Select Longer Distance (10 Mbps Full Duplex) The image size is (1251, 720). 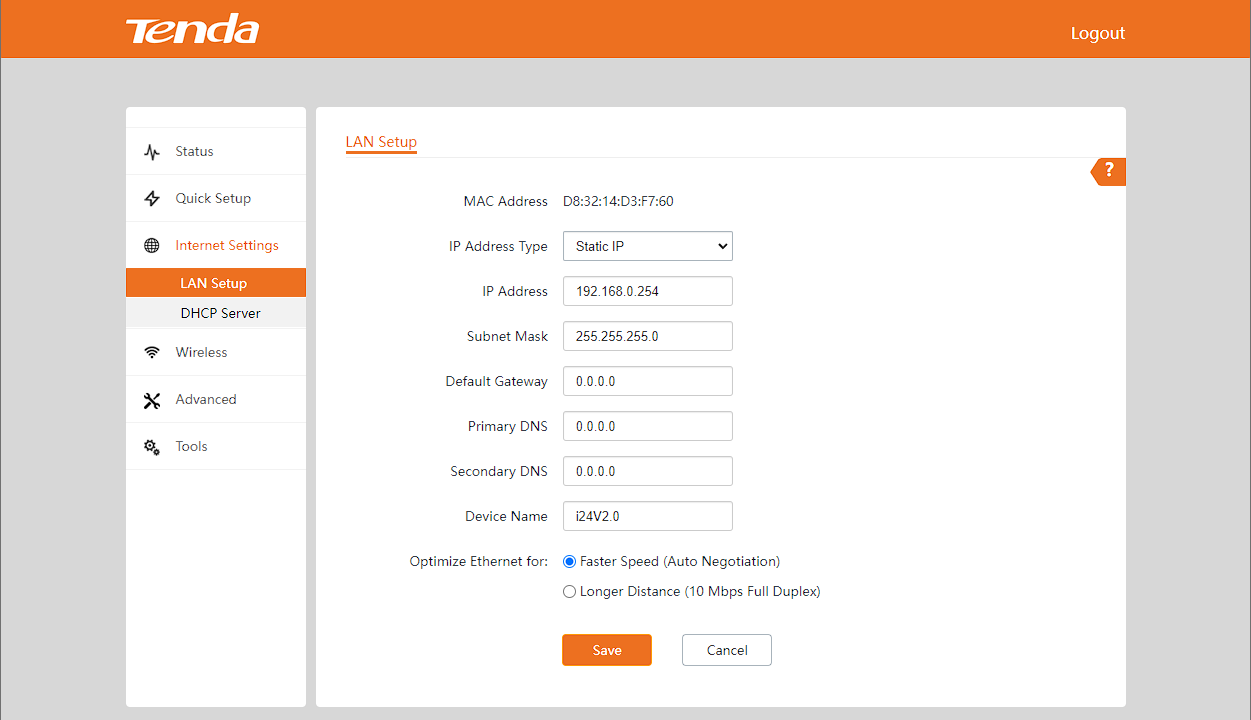point(570,592)
